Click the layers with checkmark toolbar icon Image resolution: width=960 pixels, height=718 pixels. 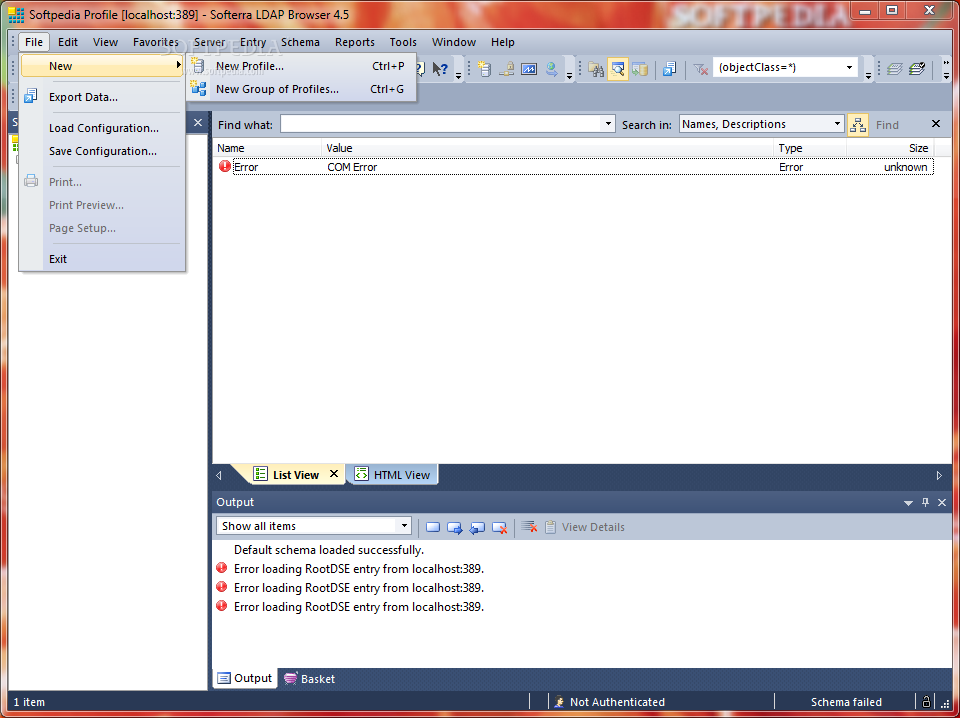point(917,69)
